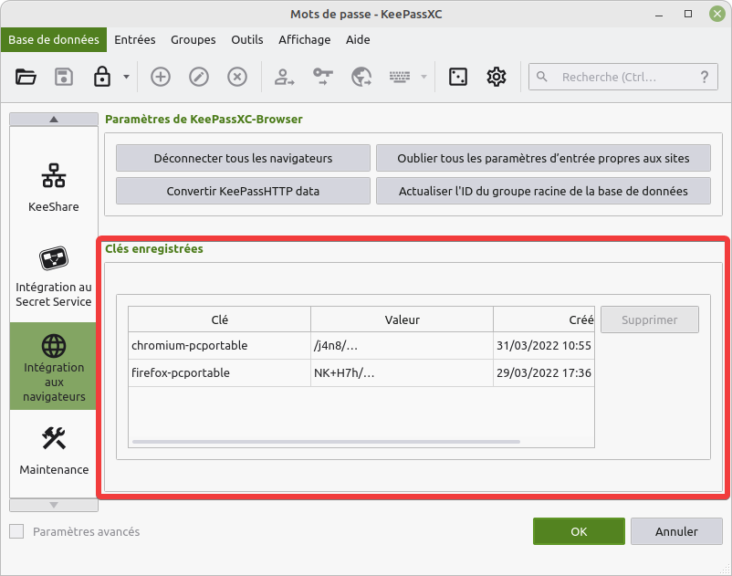This screenshot has width=732, height=576.
Task: Open settings with the gear icon
Action: (496, 77)
